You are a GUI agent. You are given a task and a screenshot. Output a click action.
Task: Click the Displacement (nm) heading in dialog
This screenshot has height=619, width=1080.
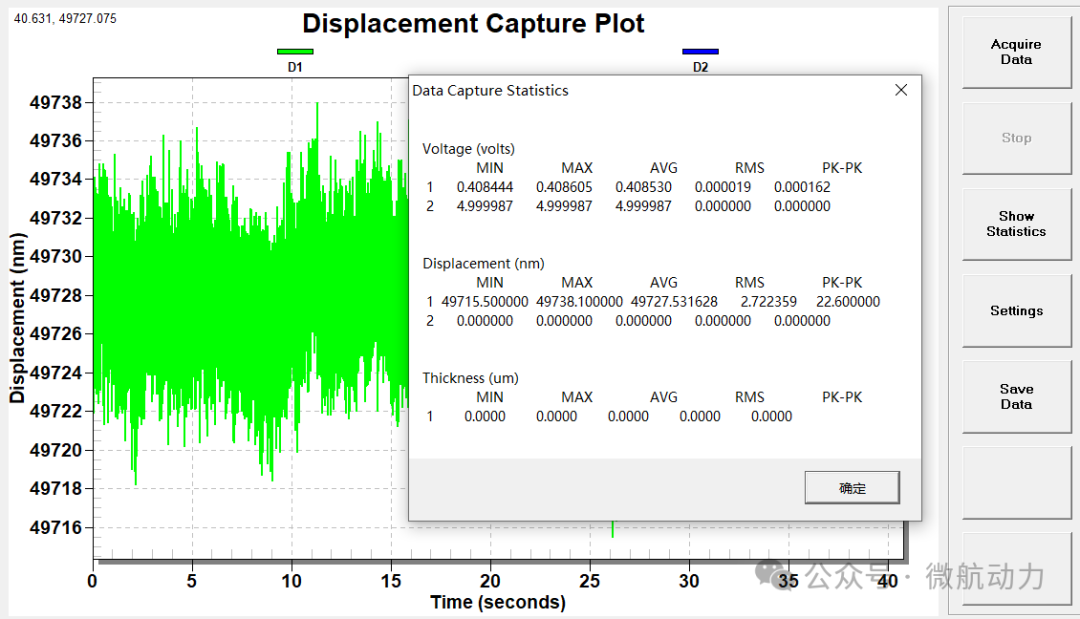tap(484, 264)
